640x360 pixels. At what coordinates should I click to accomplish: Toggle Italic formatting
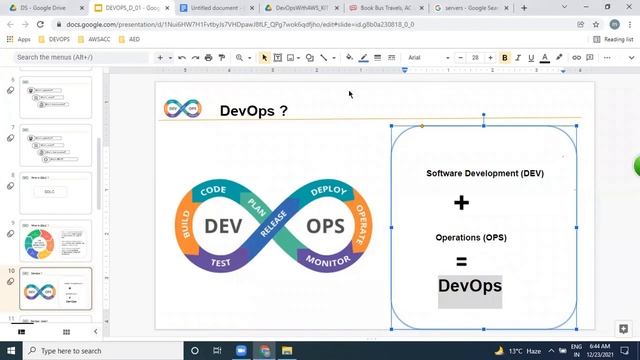click(518, 58)
